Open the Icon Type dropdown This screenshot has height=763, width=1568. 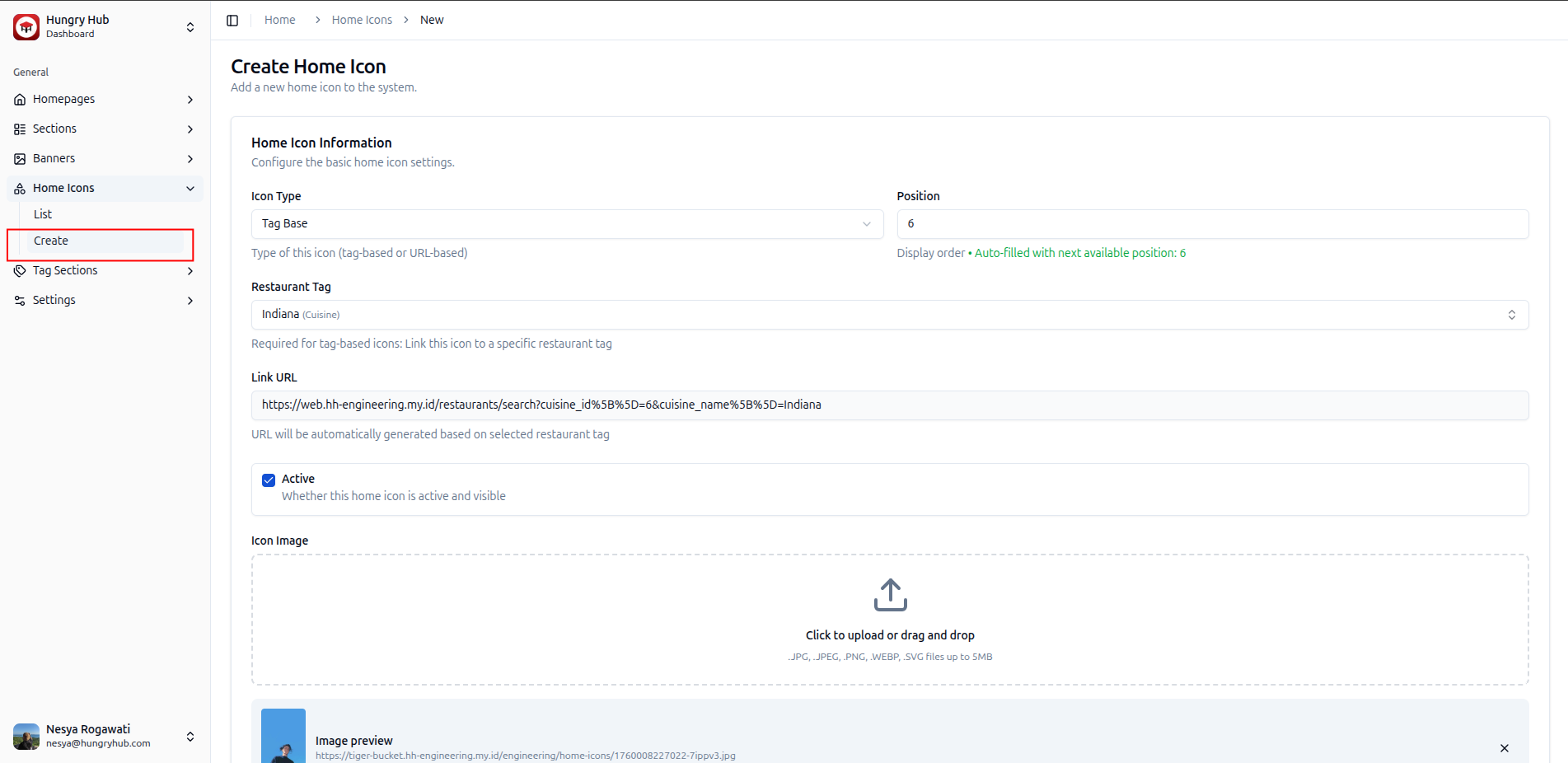coord(567,224)
